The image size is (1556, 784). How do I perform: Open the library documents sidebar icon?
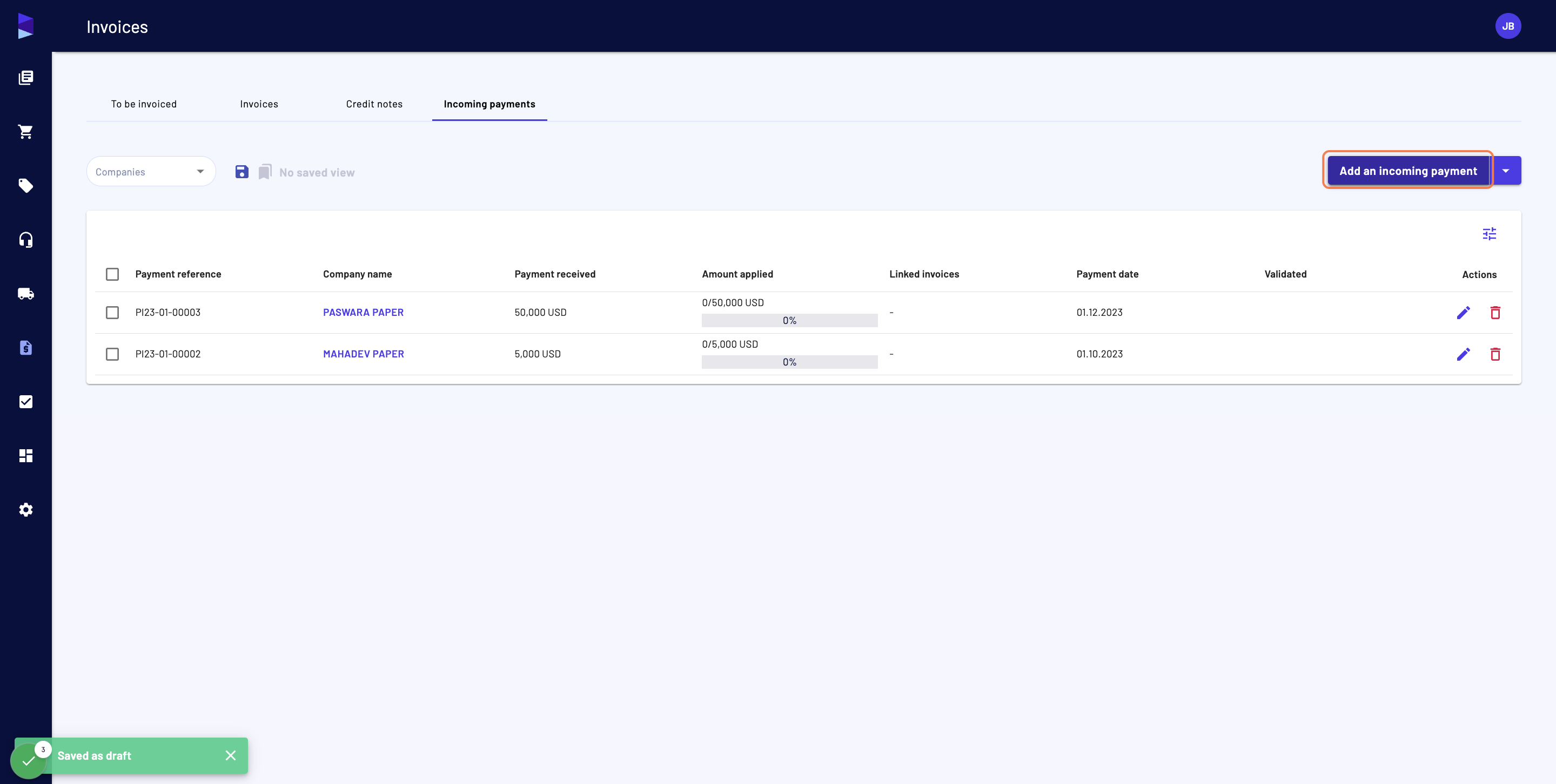click(25, 77)
